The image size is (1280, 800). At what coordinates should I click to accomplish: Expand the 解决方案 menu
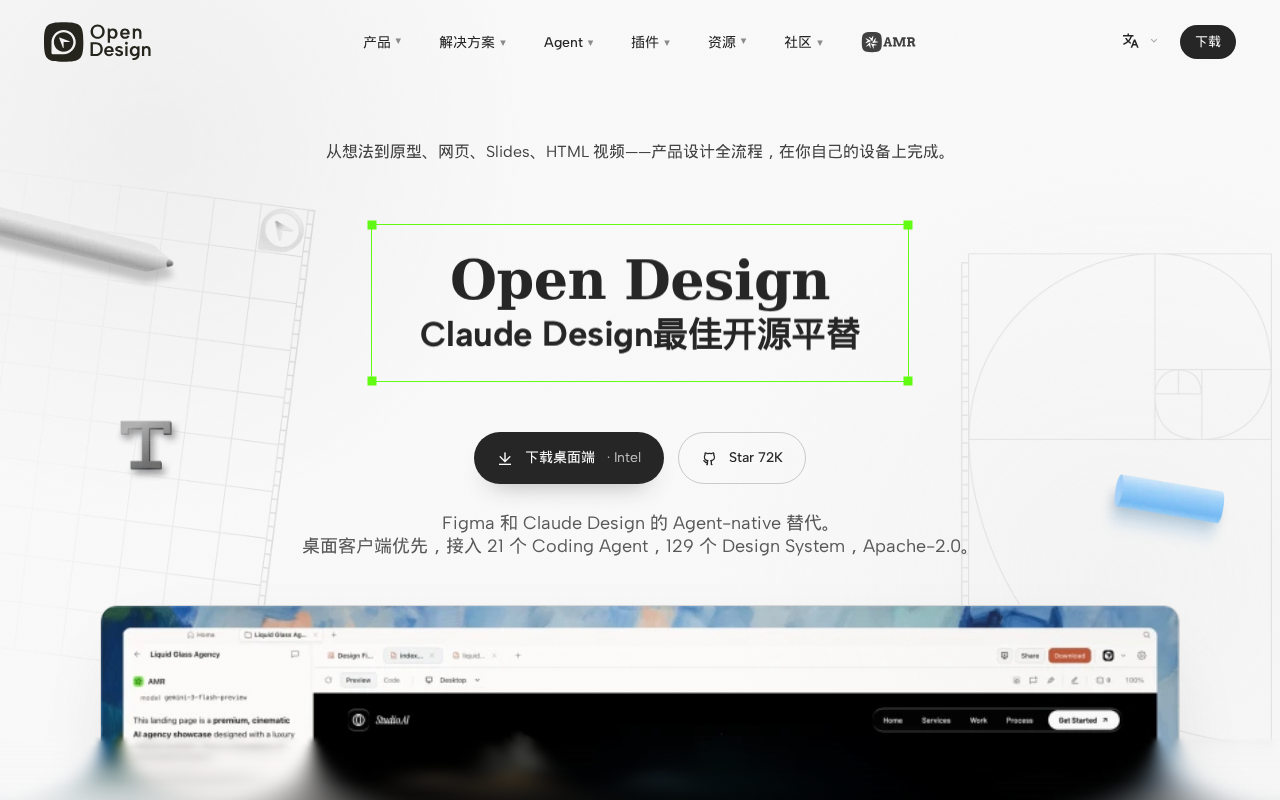click(472, 42)
